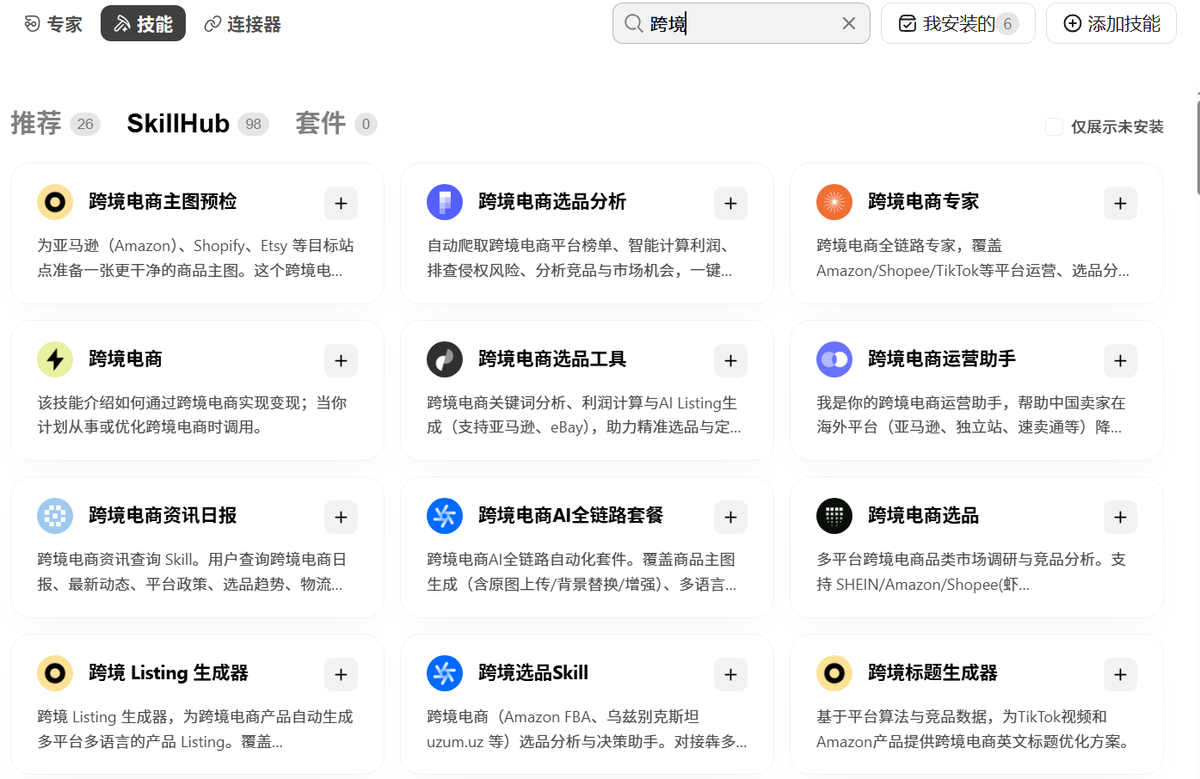Open the 连接器 tab
The width and height of the screenshot is (1200, 779).
[x=242, y=24]
